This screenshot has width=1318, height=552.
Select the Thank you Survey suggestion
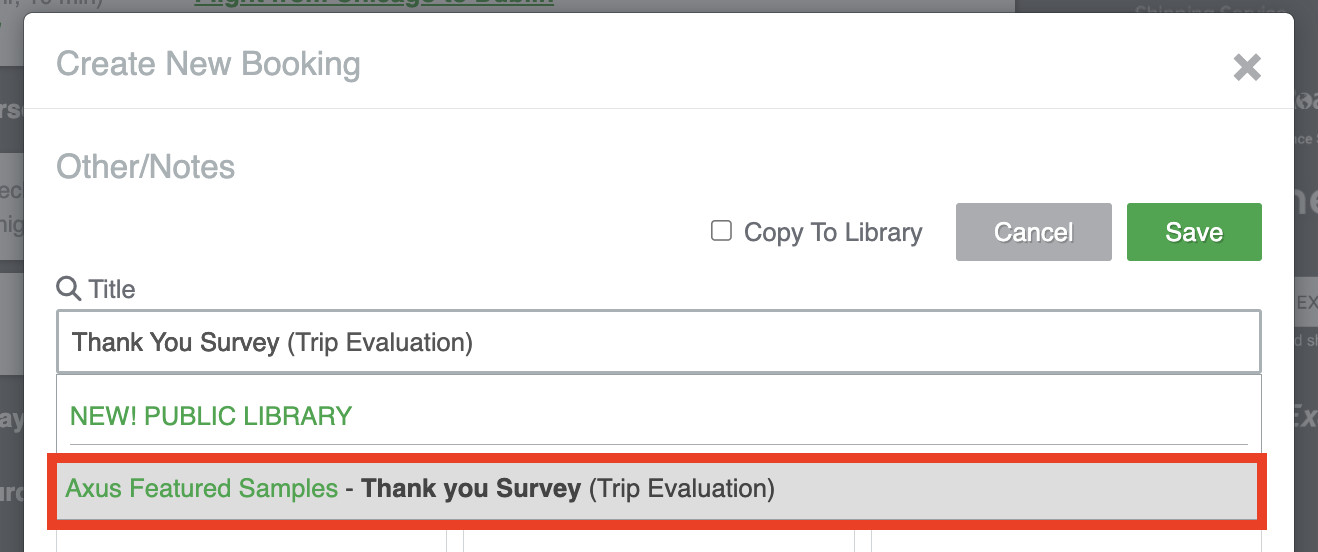(x=658, y=489)
